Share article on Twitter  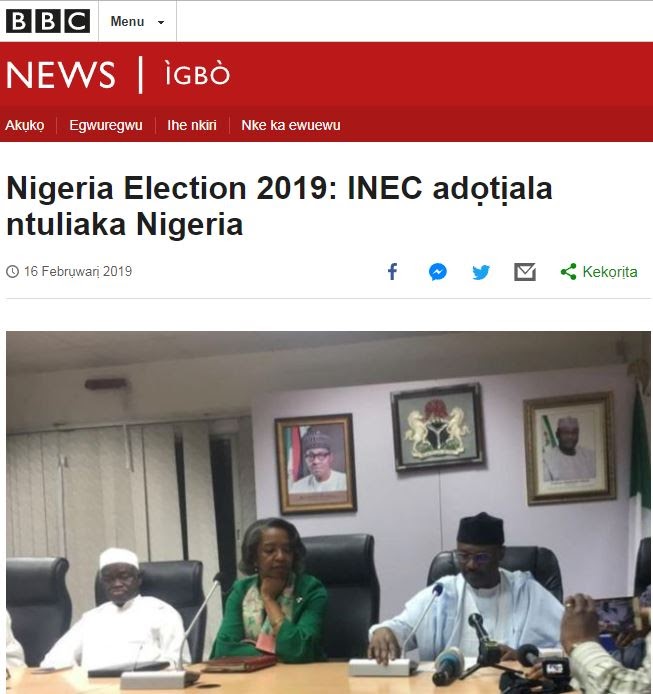click(481, 272)
